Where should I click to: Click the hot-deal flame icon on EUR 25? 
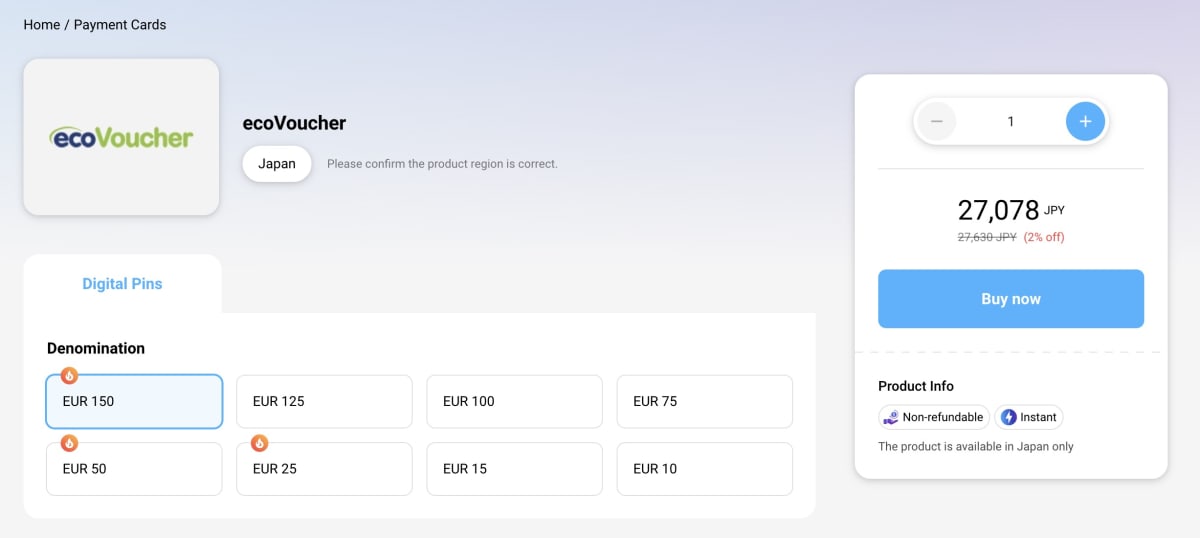(259, 443)
